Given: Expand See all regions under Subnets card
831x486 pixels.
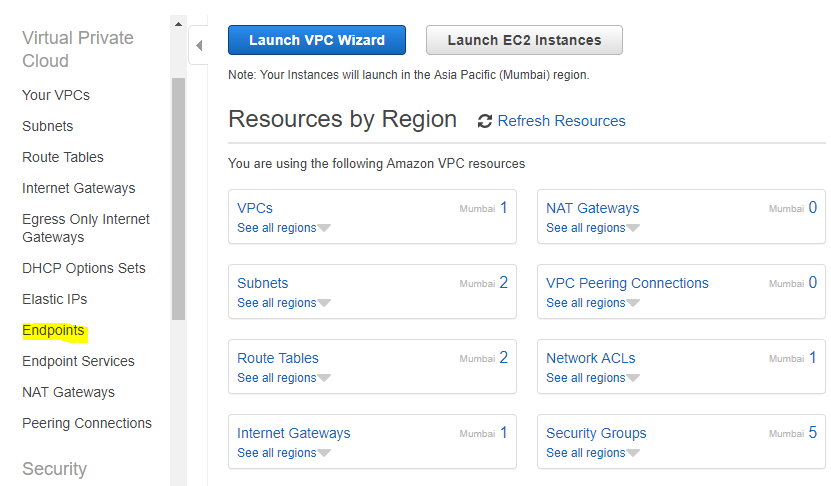Looking at the screenshot, I should click(x=284, y=303).
